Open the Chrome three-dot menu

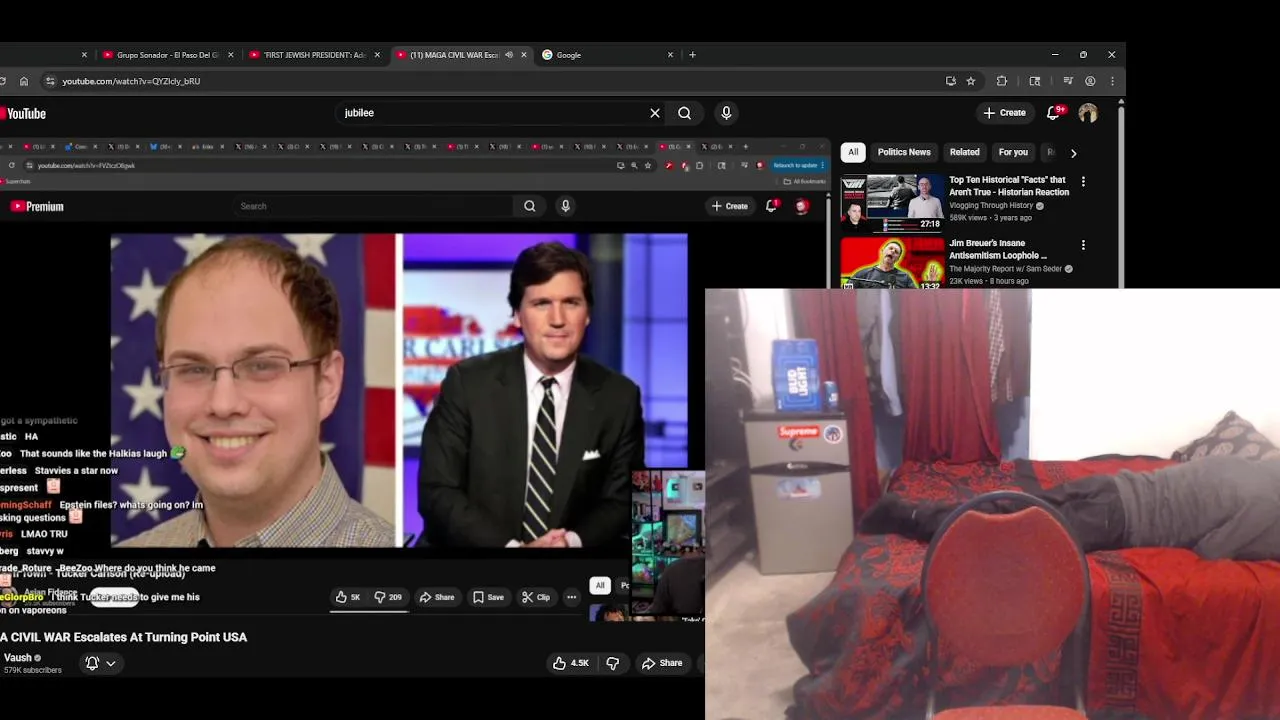coord(1112,81)
